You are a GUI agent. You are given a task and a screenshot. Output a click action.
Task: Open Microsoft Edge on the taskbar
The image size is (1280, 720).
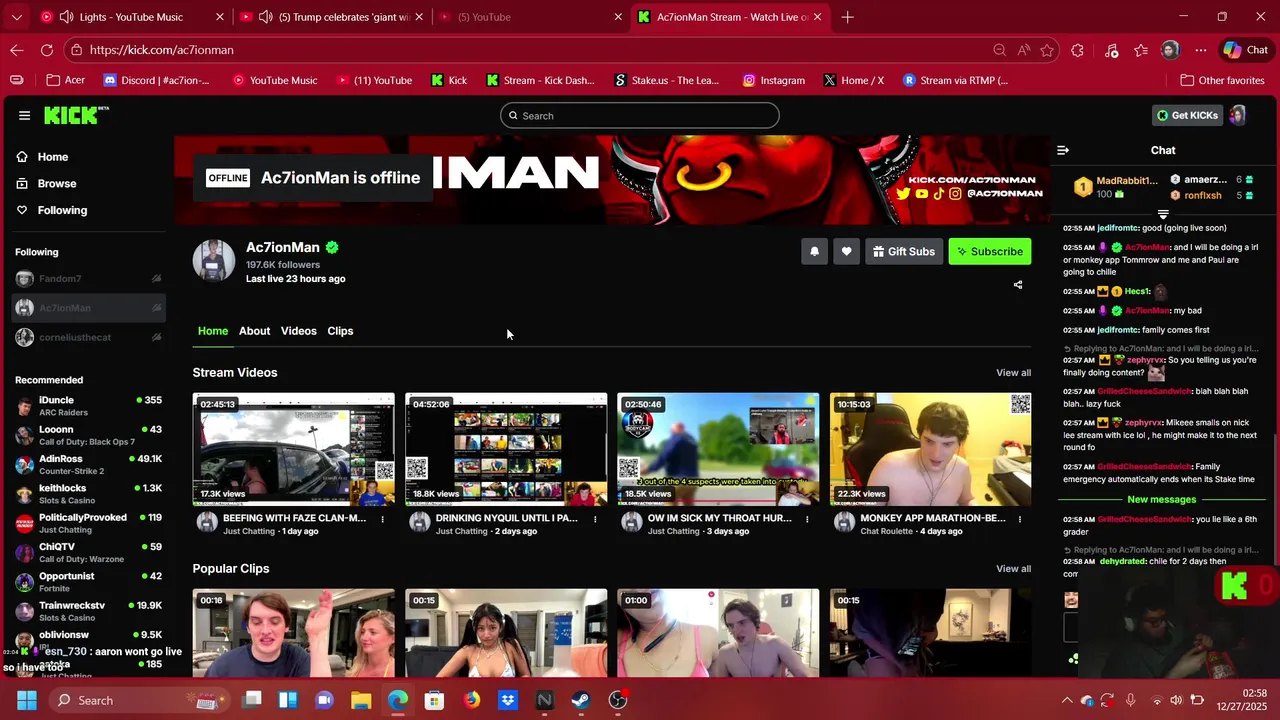pyautogui.click(x=398, y=700)
